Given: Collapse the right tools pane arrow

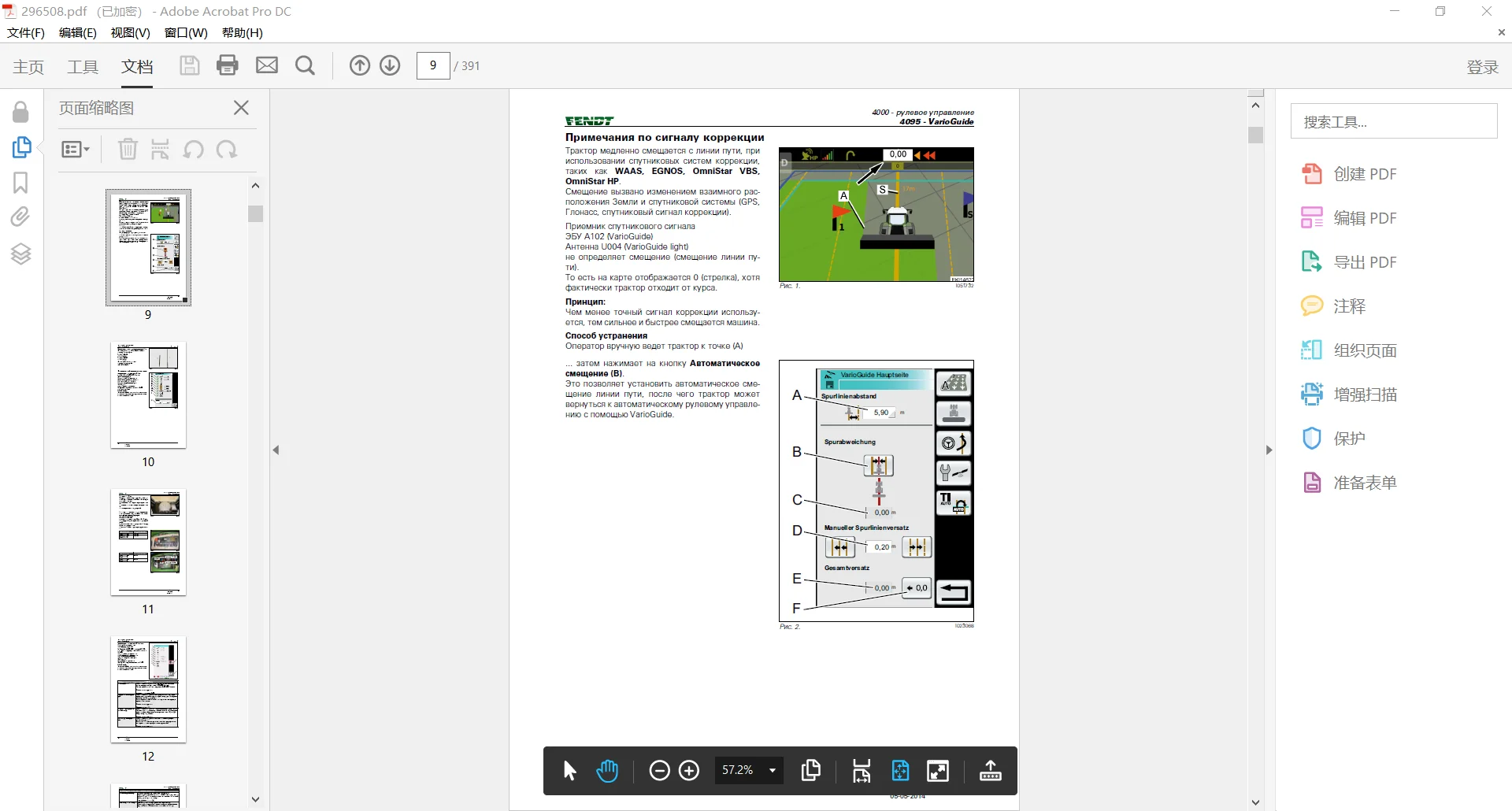Looking at the screenshot, I should (x=1269, y=450).
